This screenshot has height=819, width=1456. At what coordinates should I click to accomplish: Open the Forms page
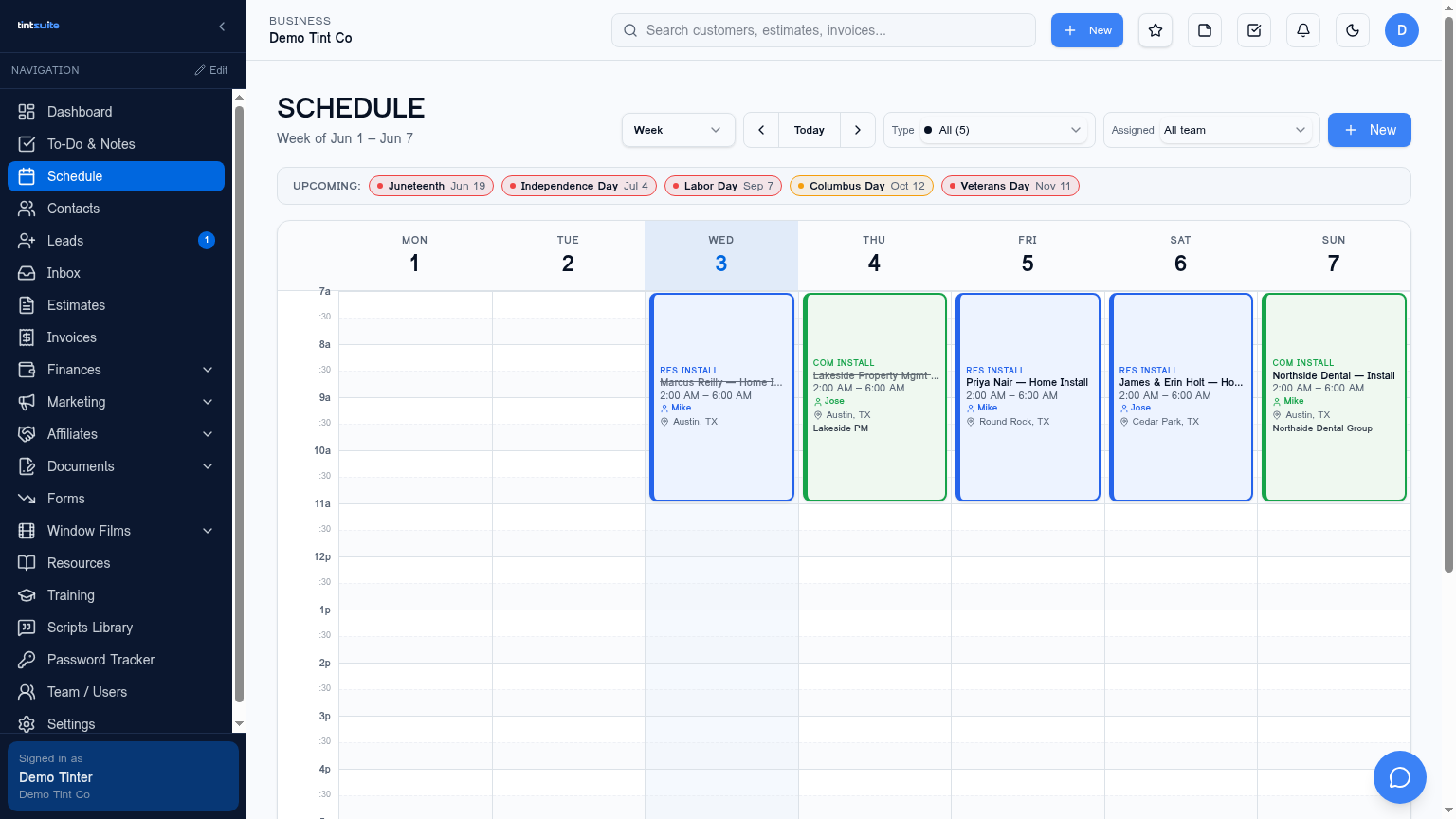click(116, 499)
